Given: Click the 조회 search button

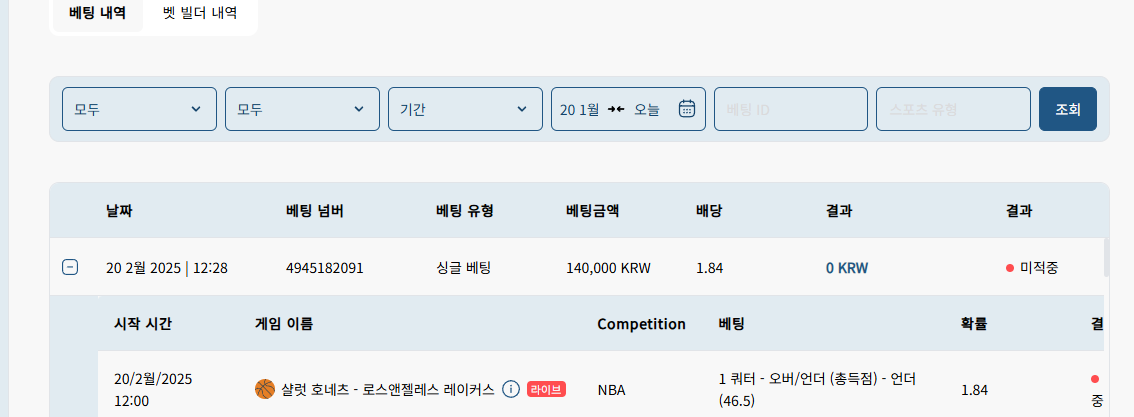Looking at the screenshot, I should pyautogui.click(x=1067, y=109).
